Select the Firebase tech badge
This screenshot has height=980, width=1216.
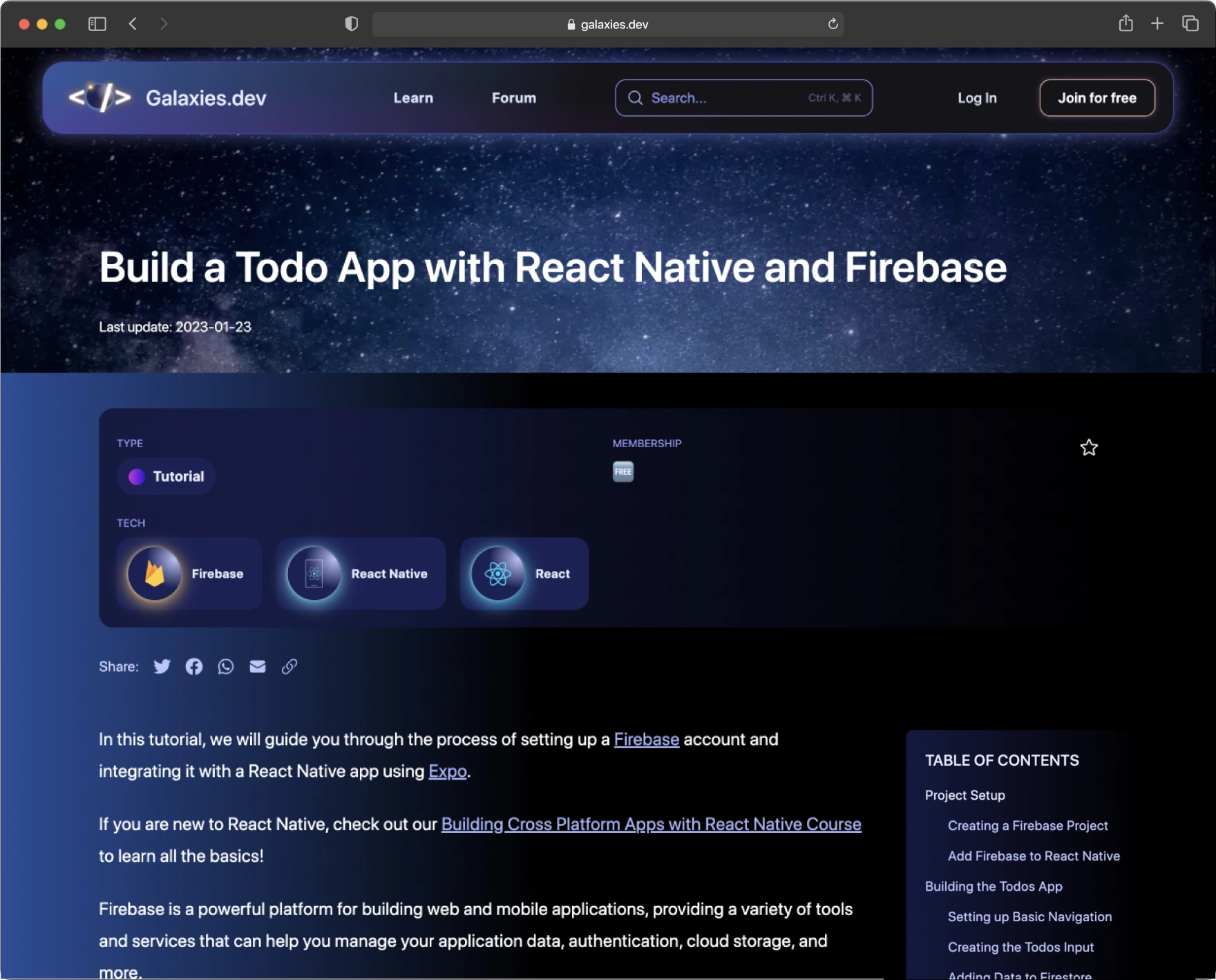coord(189,574)
